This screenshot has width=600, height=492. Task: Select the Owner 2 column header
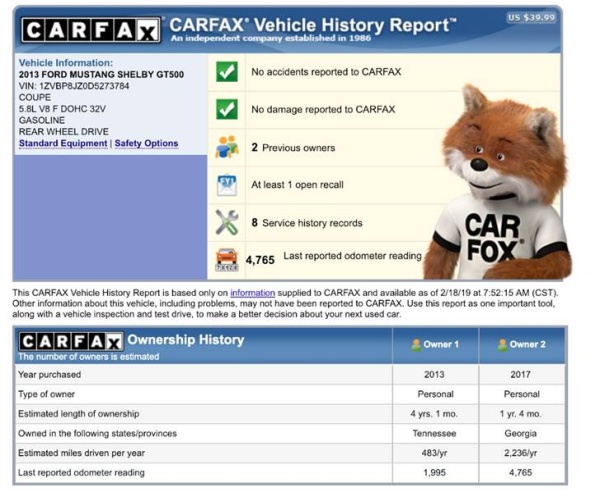[x=520, y=344]
